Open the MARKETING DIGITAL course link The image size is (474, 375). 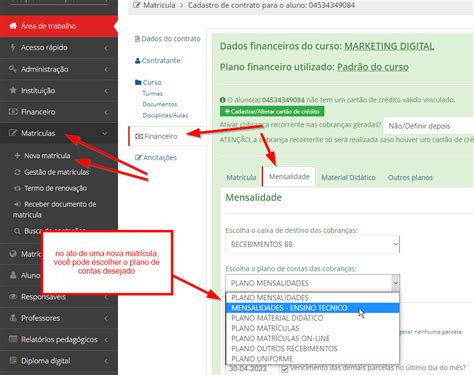[x=389, y=46]
